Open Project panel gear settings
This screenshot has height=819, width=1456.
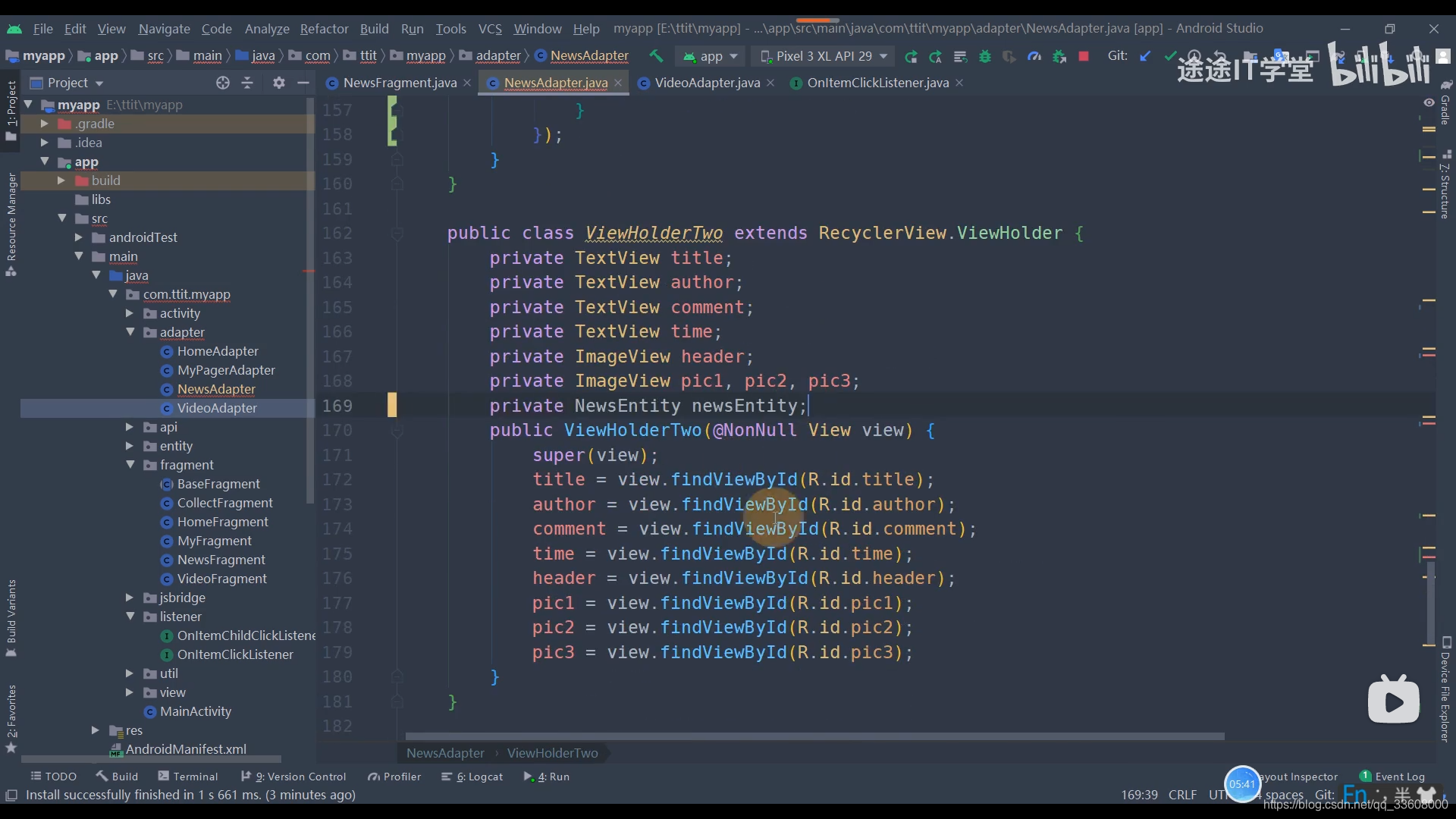point(279,83)
